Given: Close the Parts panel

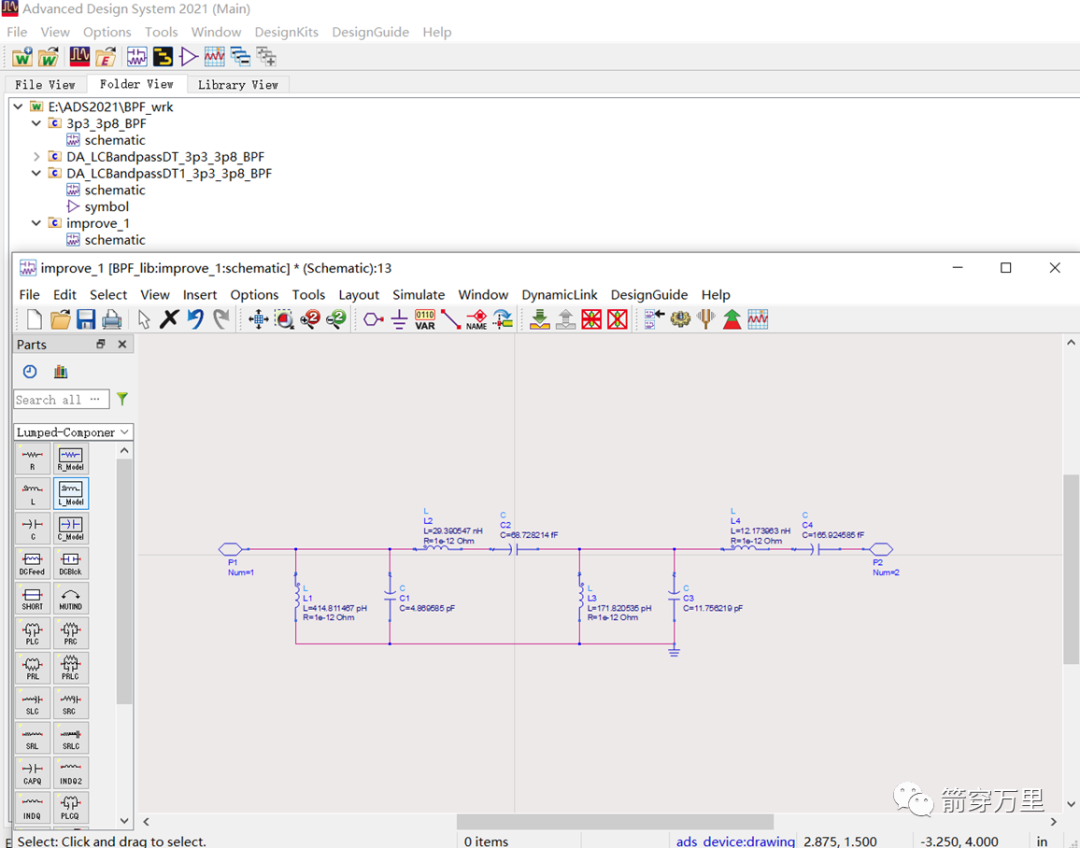Looking at the screenshot, I should [123, 344].
